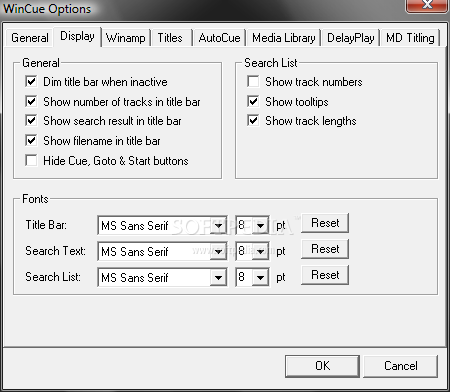The height and width of the screenshot is (392, 450).
Task: Cancel the WinCue Options dialog
Action: pos(400,366)
